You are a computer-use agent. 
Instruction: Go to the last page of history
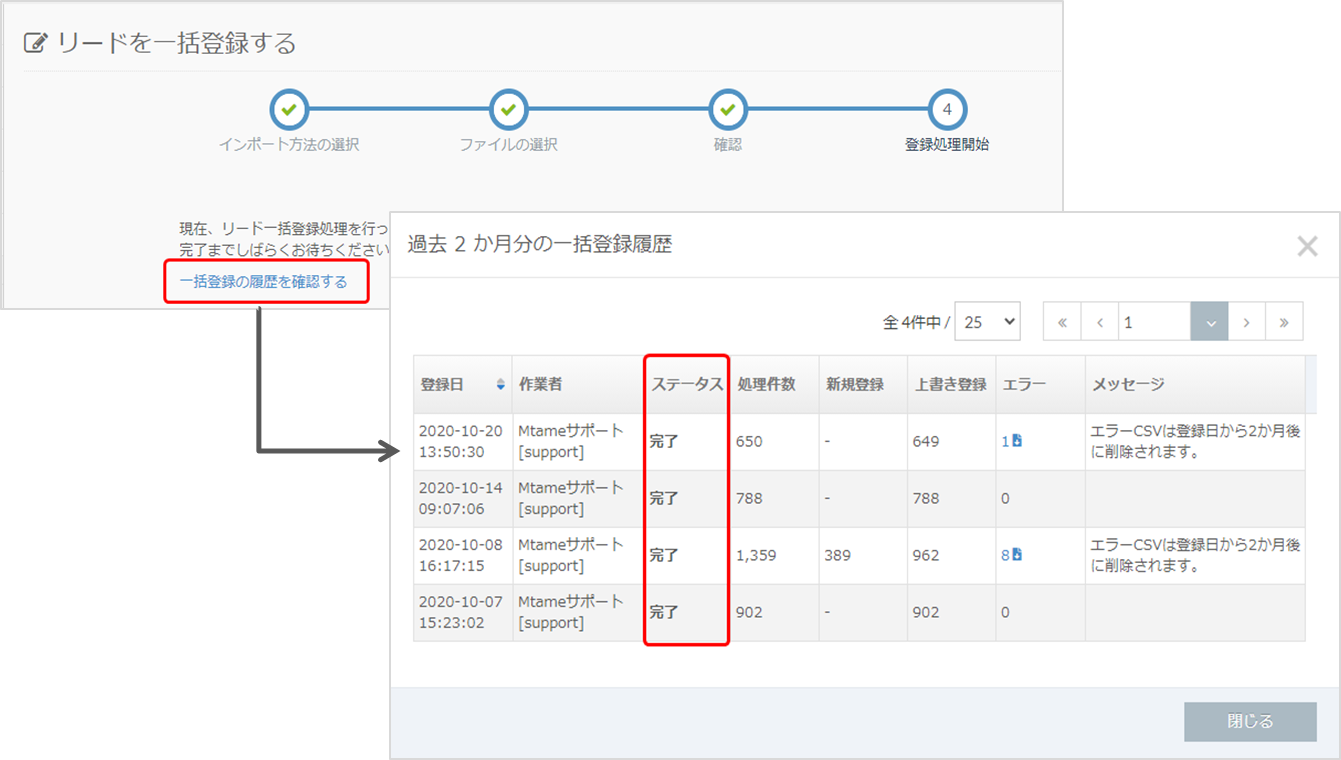[1284, 322]
